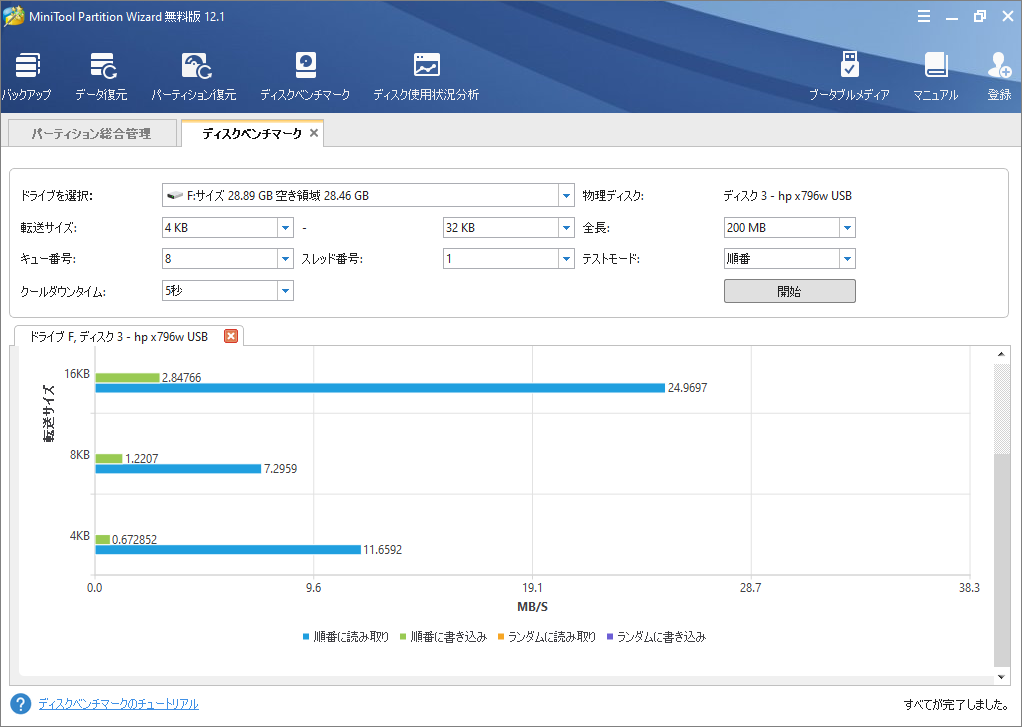Image resolution: width=1022 pixels, height=727 pixels.
Task: Close the ディスクベンチマーク tab
Action: pos(314,133)
